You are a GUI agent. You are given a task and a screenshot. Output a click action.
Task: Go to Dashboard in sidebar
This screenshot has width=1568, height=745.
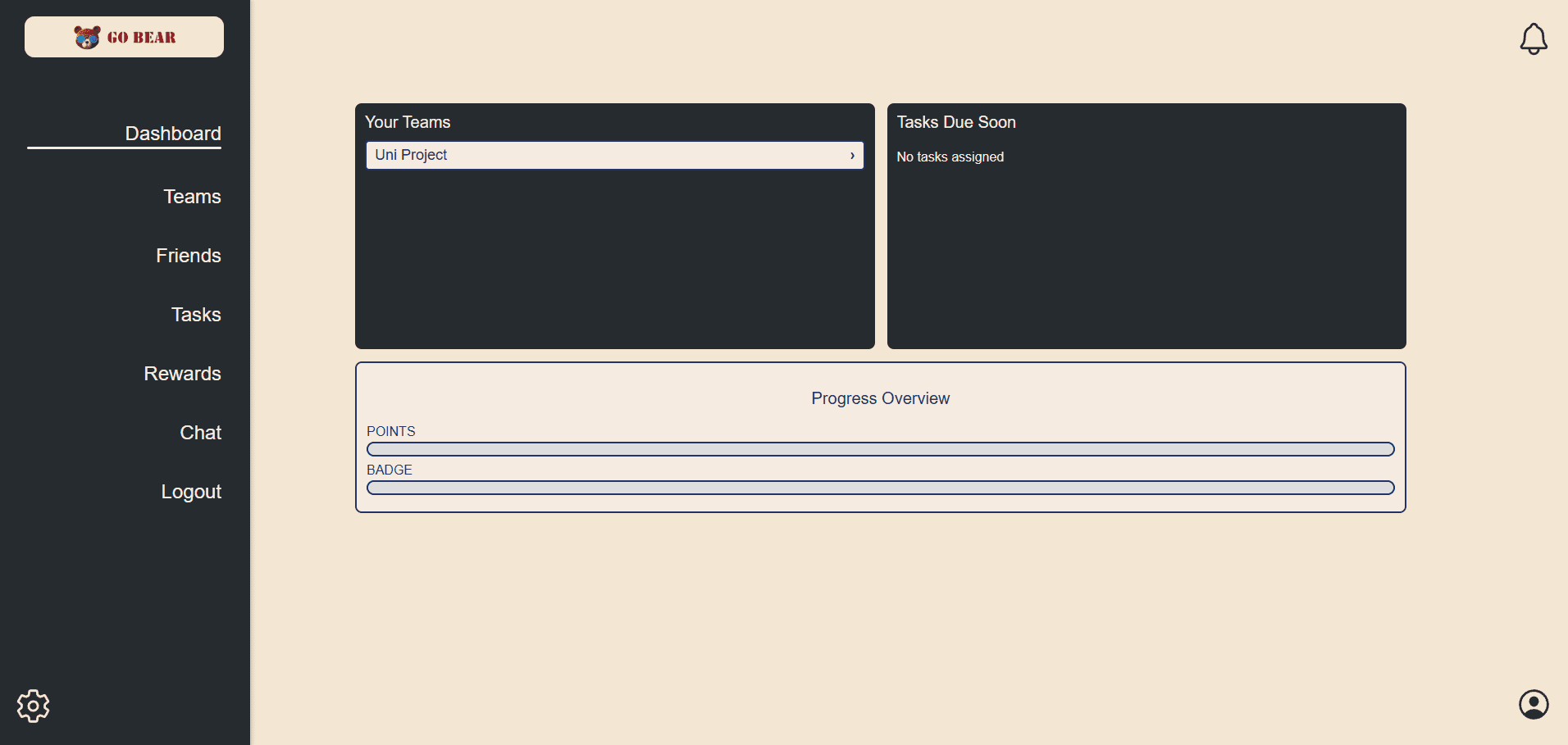[172, 134]
